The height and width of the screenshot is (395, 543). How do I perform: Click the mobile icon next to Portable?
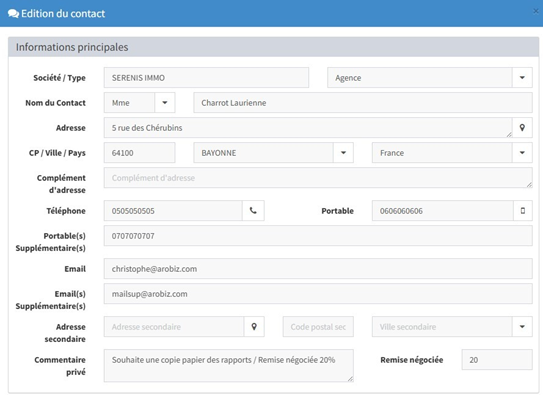point(523,210)
